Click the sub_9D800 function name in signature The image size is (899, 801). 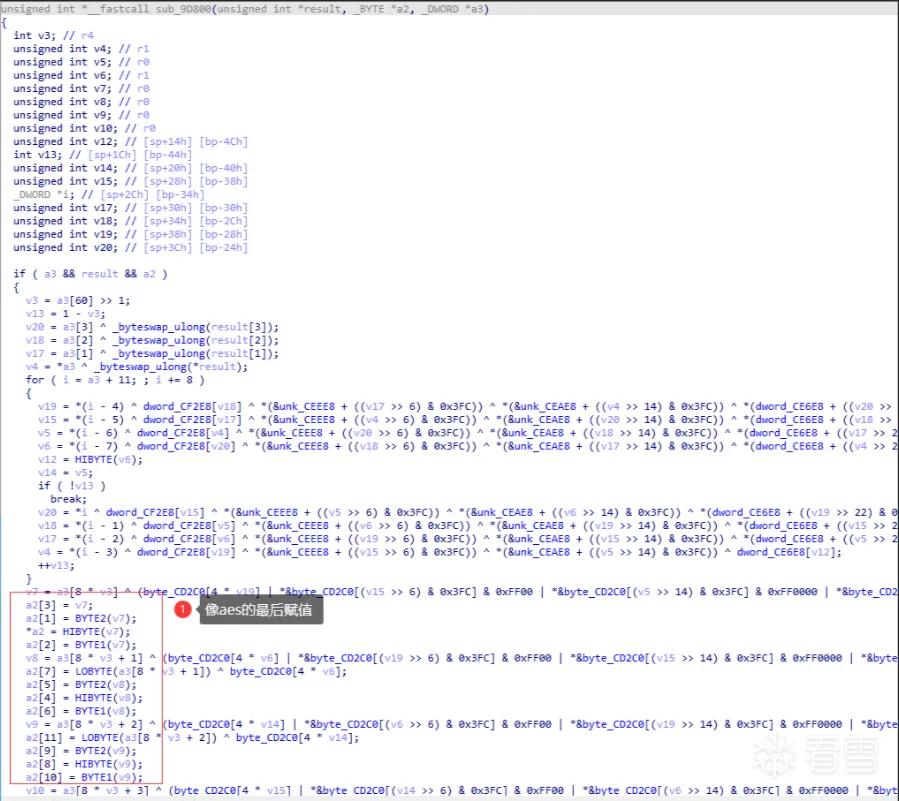click(183, 9)
